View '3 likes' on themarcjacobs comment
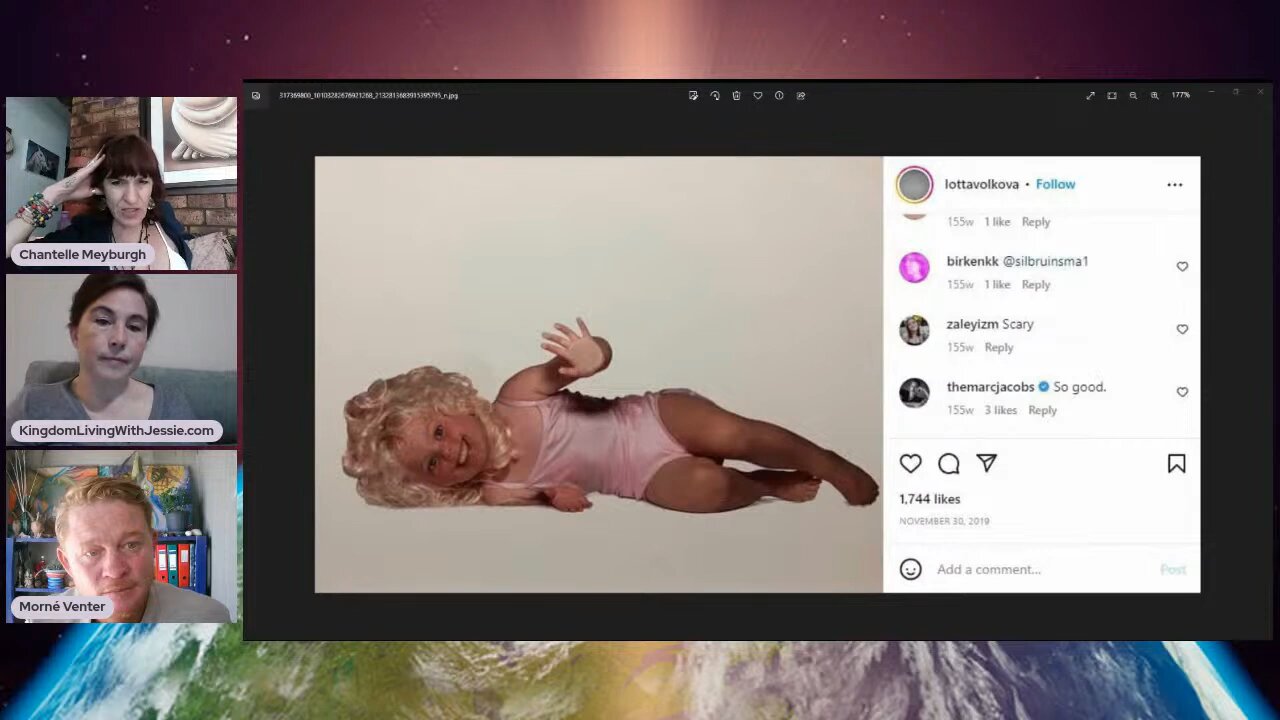 coord(1001,410)
